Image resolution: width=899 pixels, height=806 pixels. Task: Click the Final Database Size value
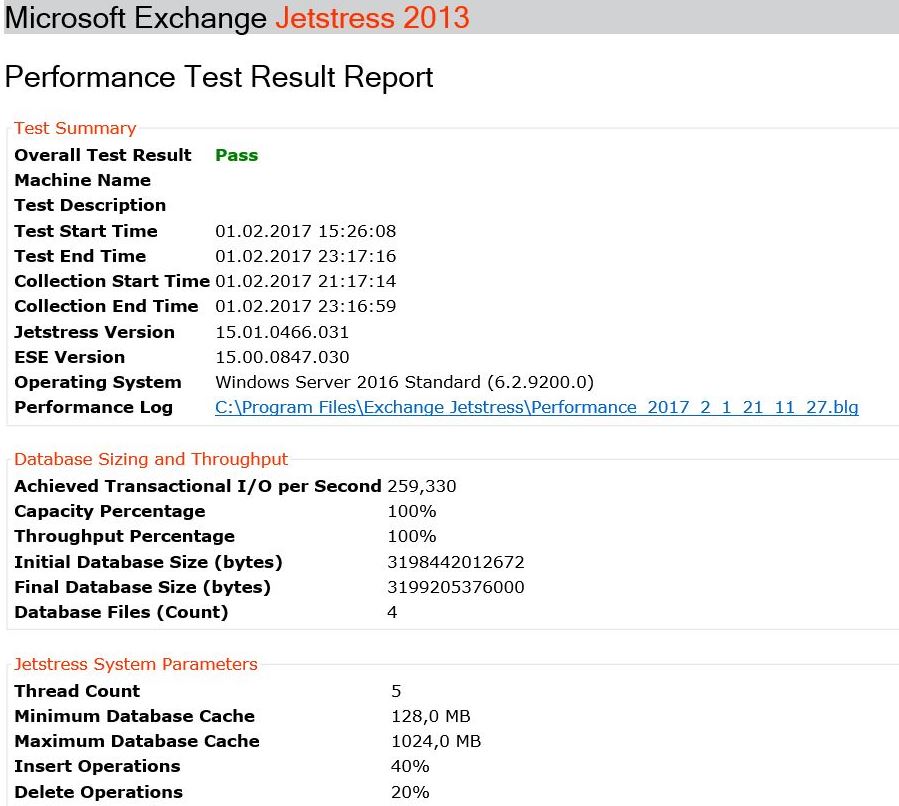(455, 587)
